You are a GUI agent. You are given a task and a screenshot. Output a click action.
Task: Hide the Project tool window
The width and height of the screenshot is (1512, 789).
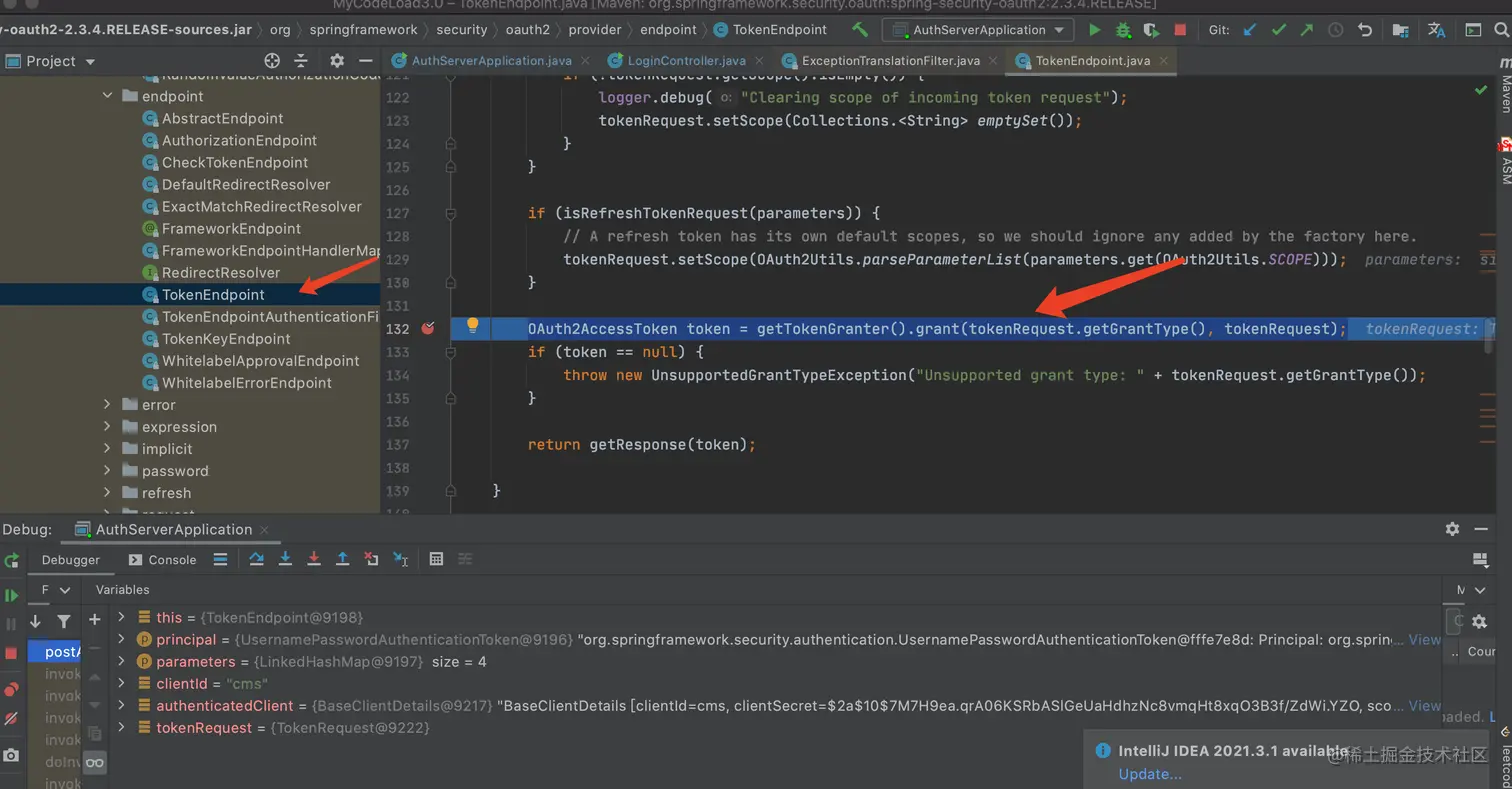pos(366,61)
